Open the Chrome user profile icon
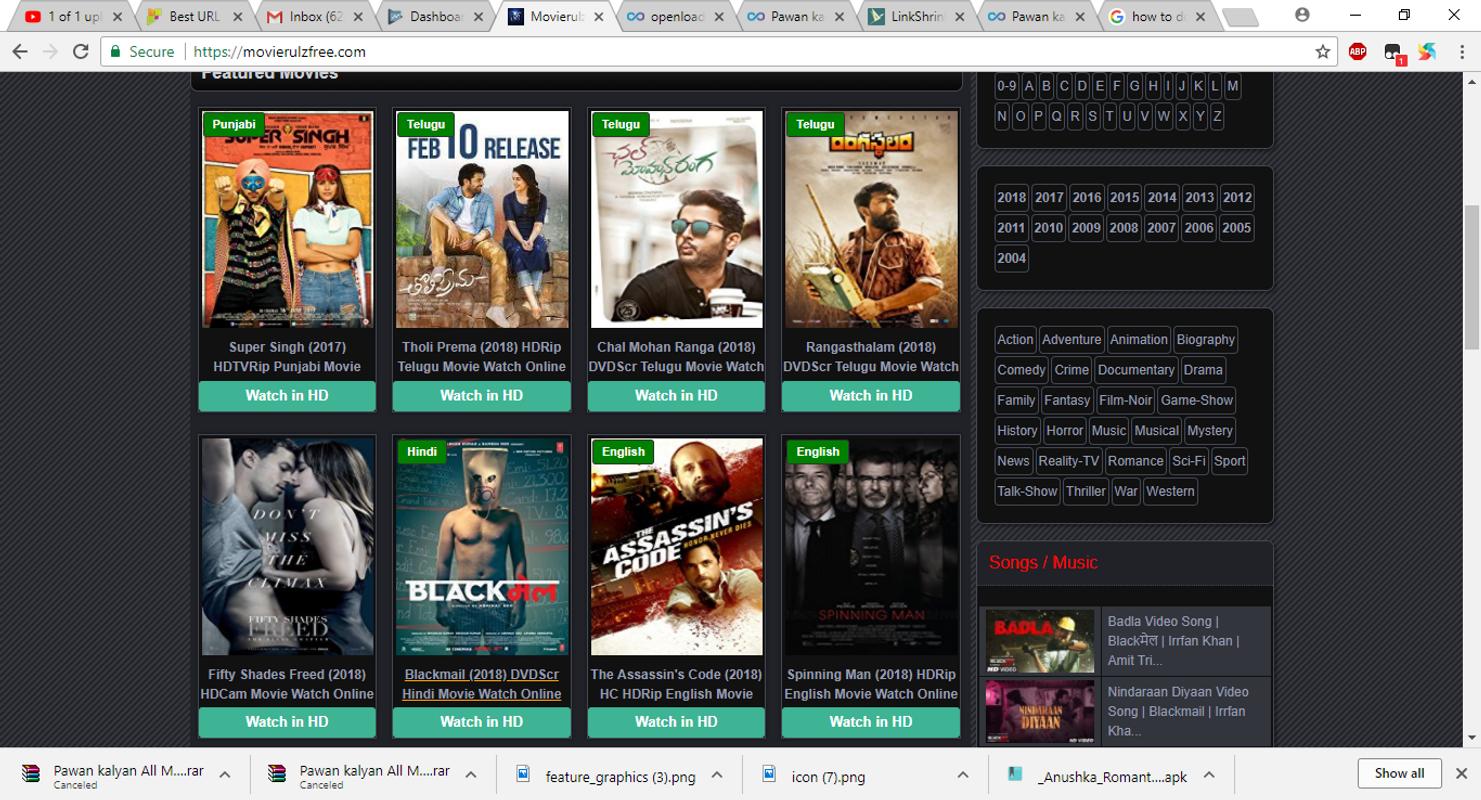Screen dimensions: 1481x800 (x=1302, y=15)
